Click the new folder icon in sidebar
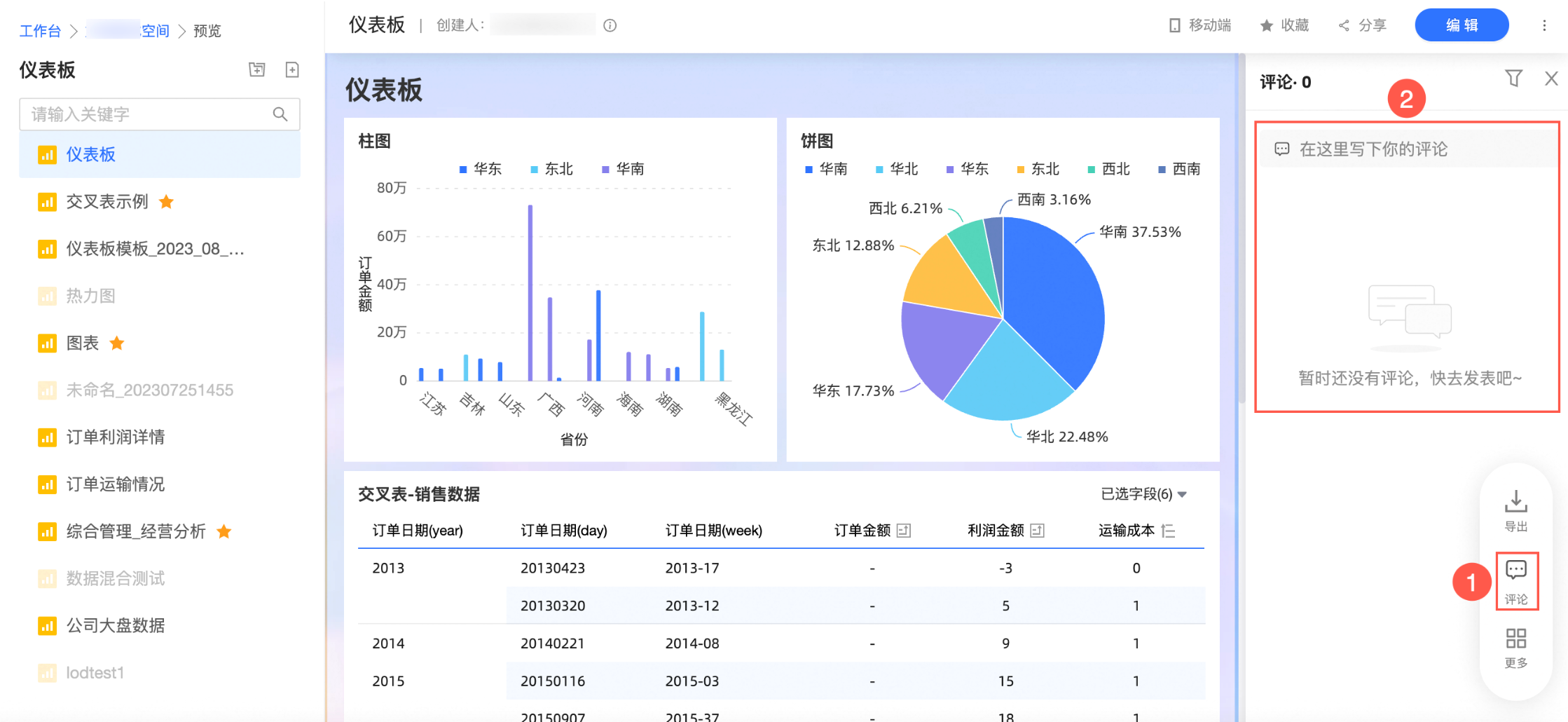The image size is (1568, 722). (x=257, y=69)
